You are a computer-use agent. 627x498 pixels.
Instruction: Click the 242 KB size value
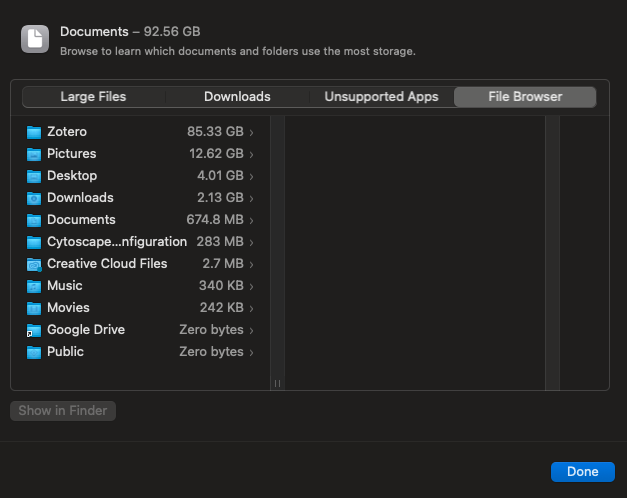point(222,308)
